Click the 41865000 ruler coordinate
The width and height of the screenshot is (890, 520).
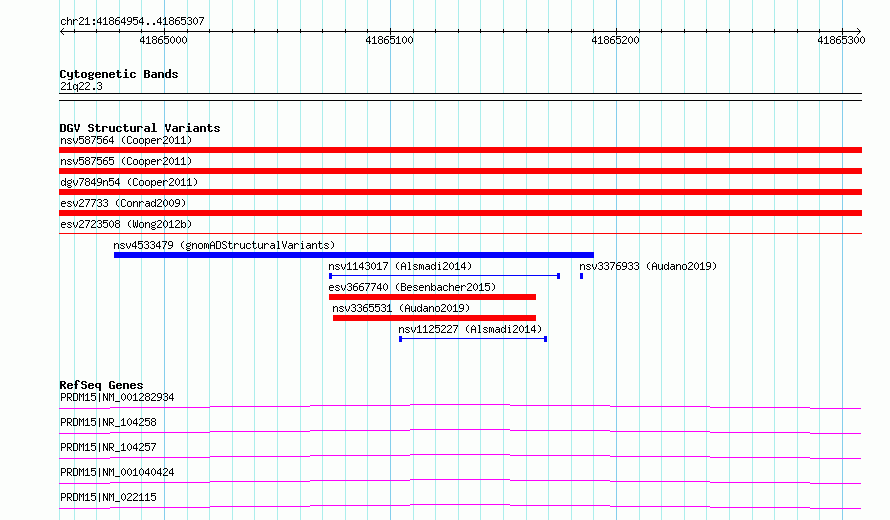[163, 40]
